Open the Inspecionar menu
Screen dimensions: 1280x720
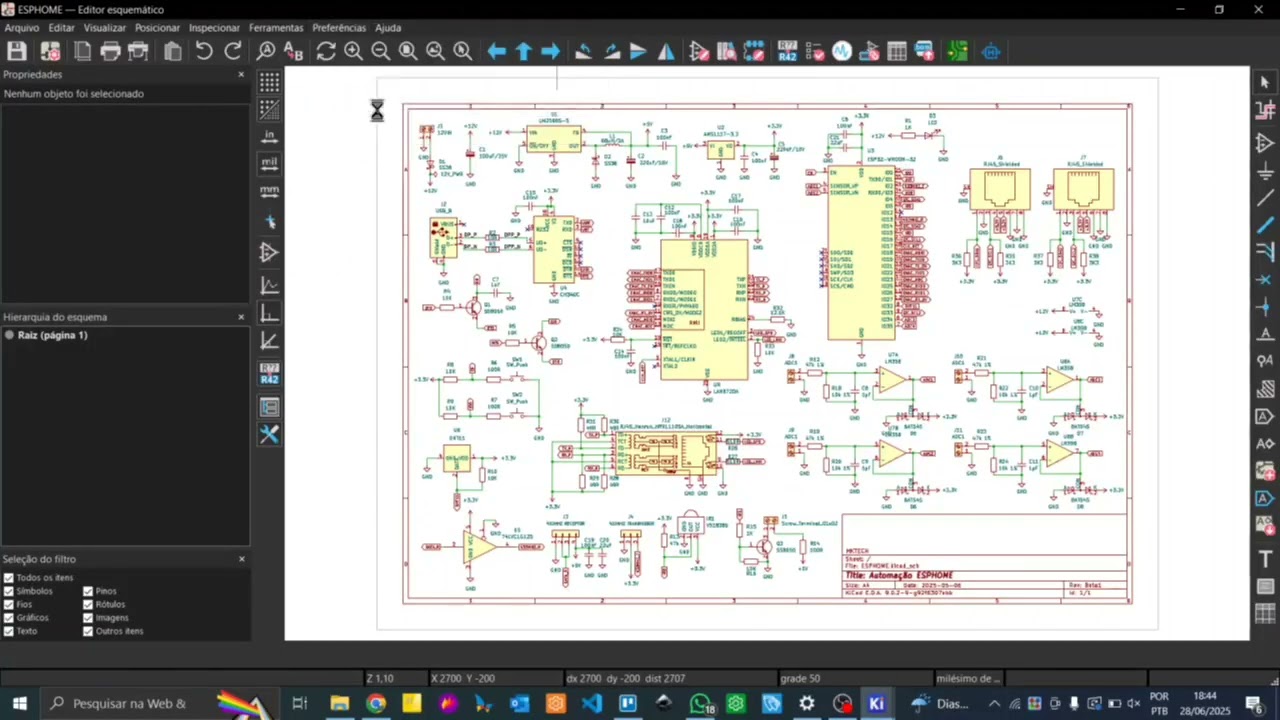[214, 28]
